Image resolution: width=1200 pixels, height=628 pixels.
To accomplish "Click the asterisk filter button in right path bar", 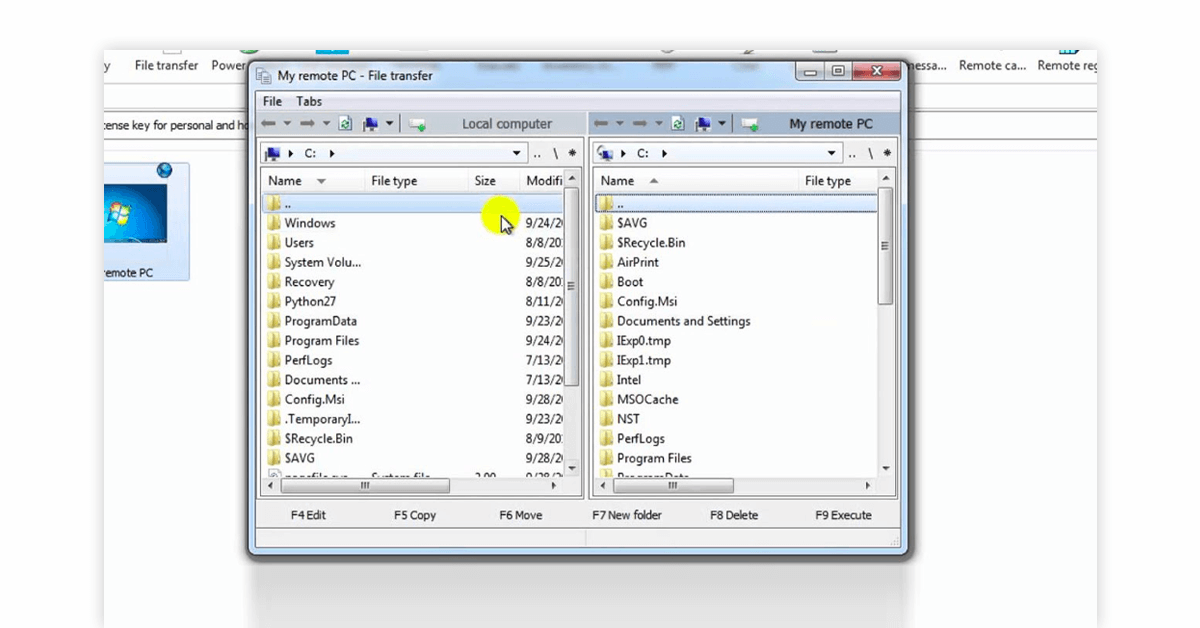I will (886, 154).
